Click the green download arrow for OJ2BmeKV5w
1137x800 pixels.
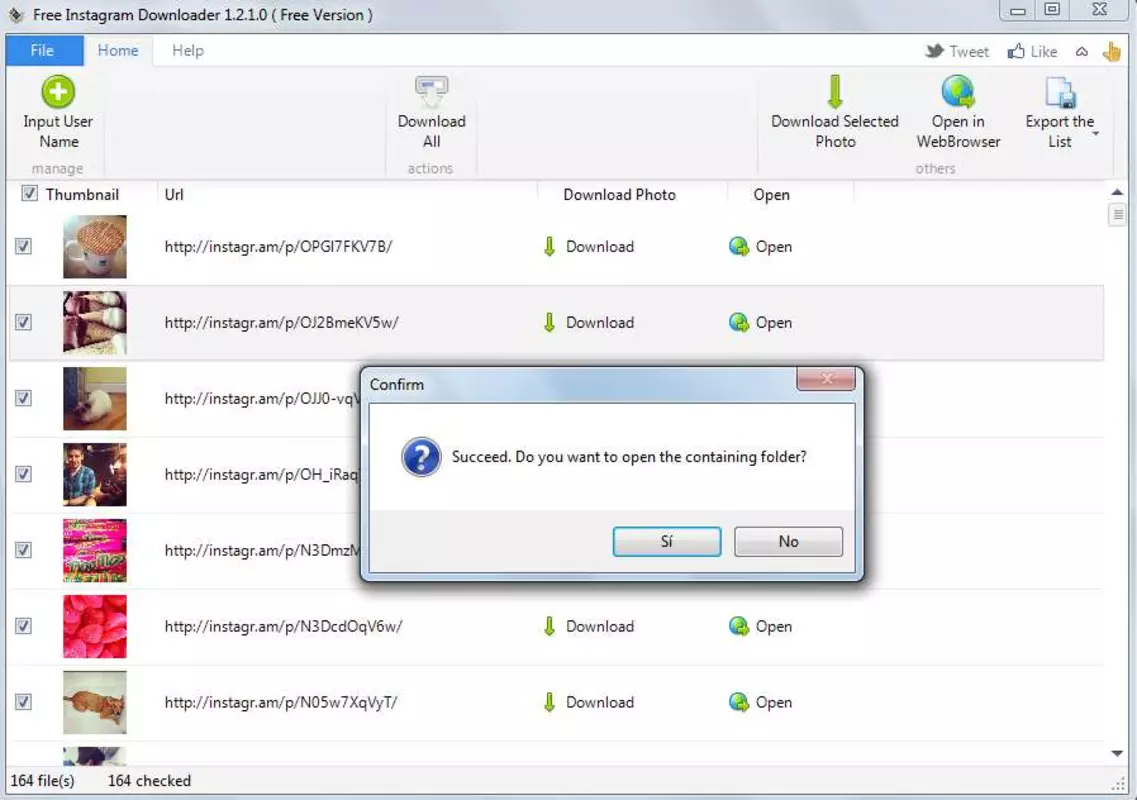coord(550,323)
